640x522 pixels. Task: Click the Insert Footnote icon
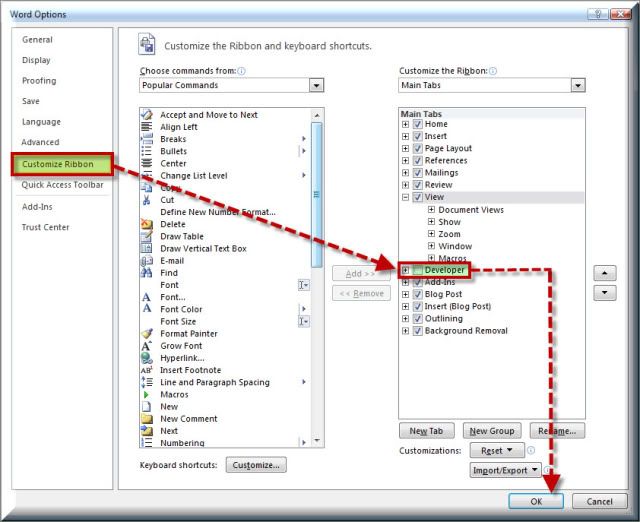pyautogui.click(x=147, y=370)
